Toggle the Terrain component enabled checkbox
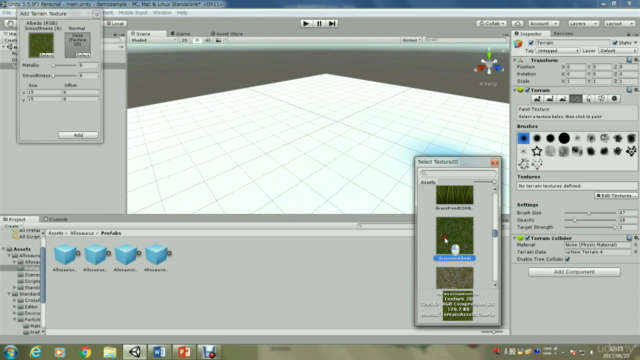The height and width of the screenshot is (360, 640). (527, 90)
